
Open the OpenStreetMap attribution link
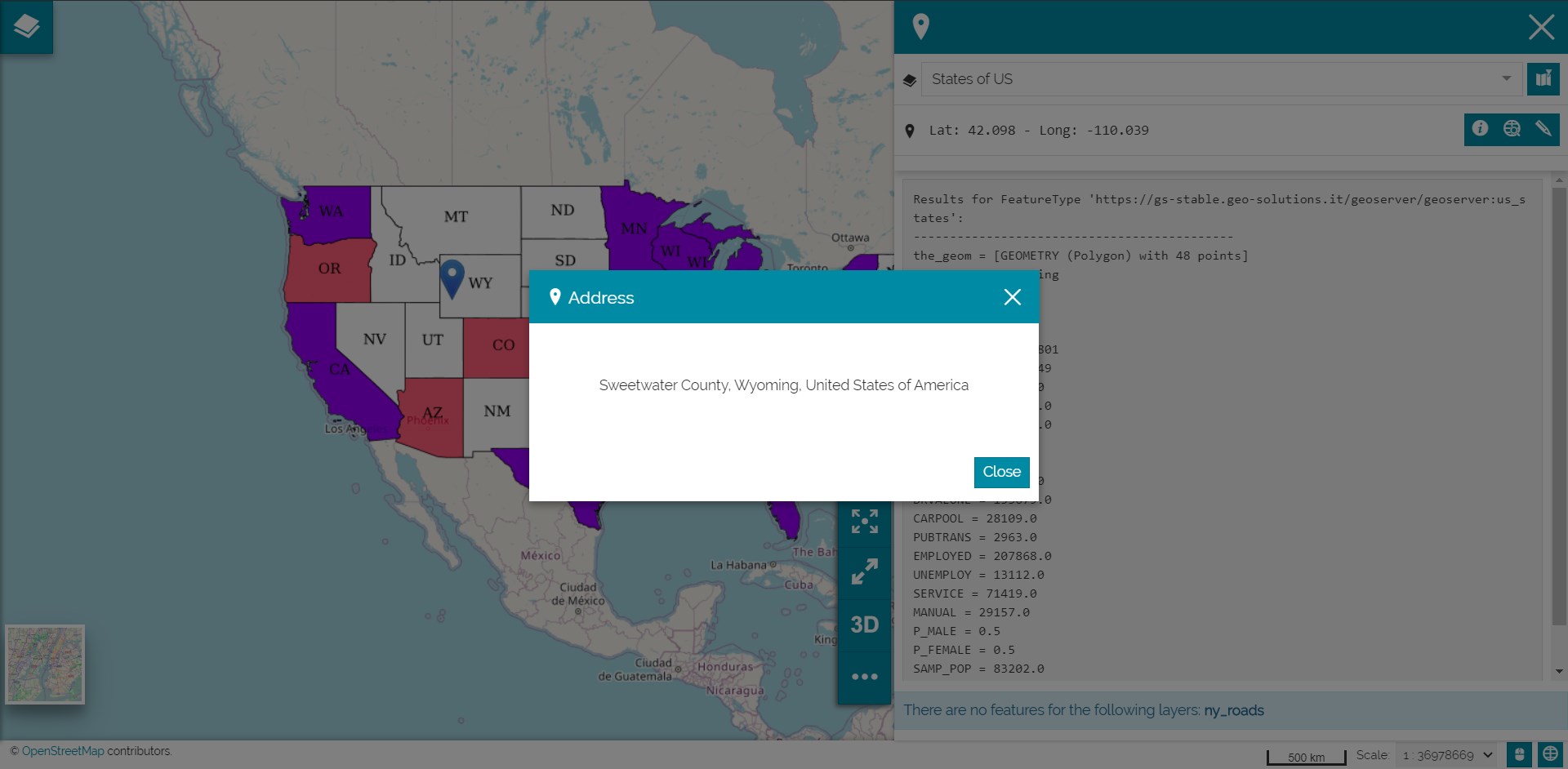click(x=63, y=751)
